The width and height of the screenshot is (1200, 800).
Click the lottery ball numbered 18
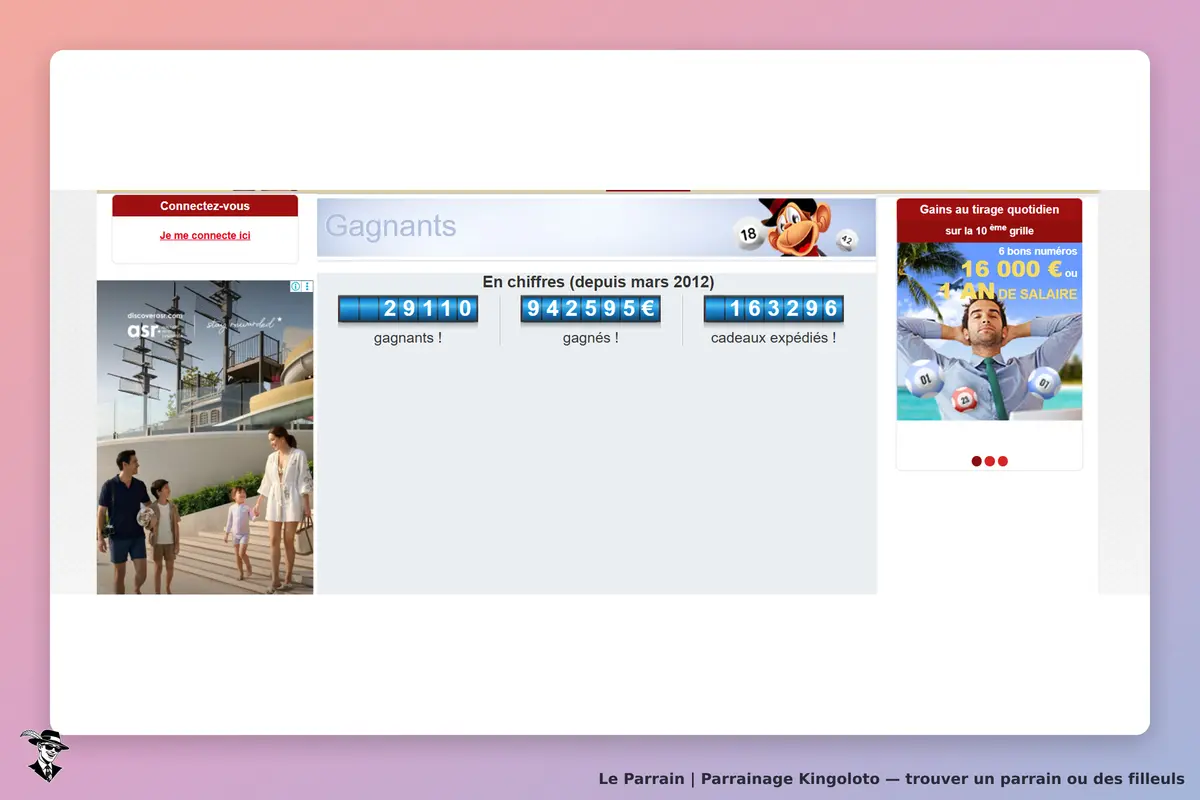point(748,235)
